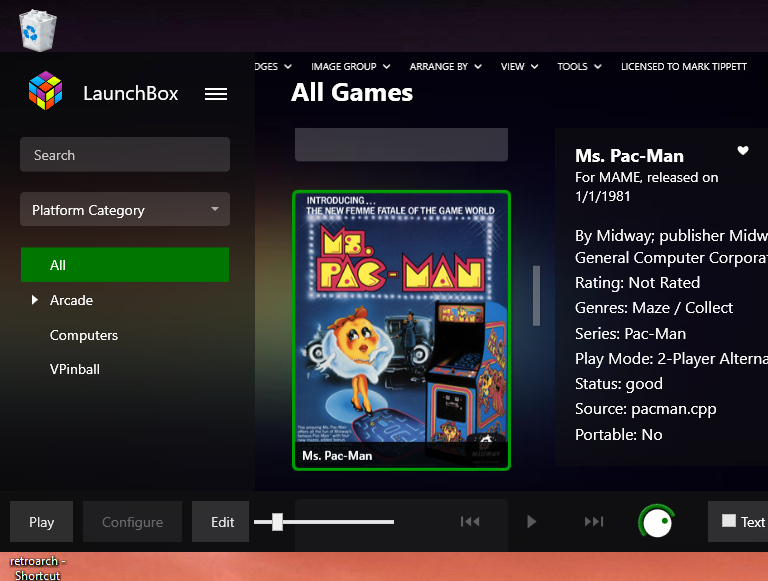This screenshot has width=768, height=581.
Task: Select the Ms. Pac-Man box art thumbnail
Action: 402,331
